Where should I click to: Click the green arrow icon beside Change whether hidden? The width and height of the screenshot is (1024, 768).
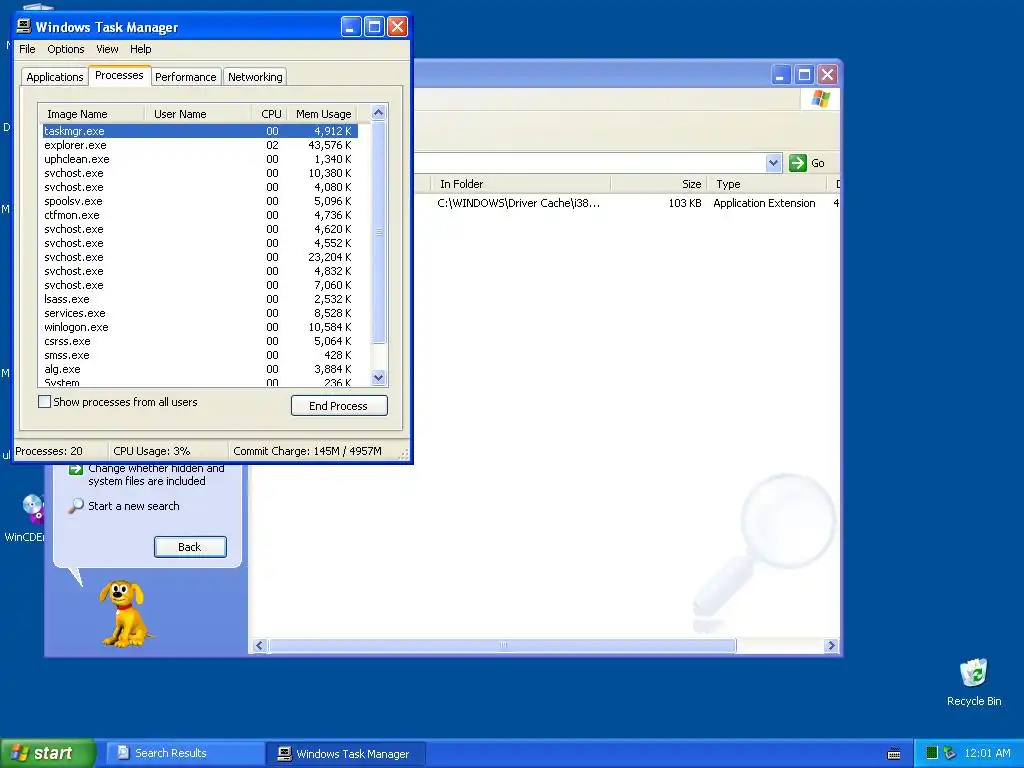[76, 469]
